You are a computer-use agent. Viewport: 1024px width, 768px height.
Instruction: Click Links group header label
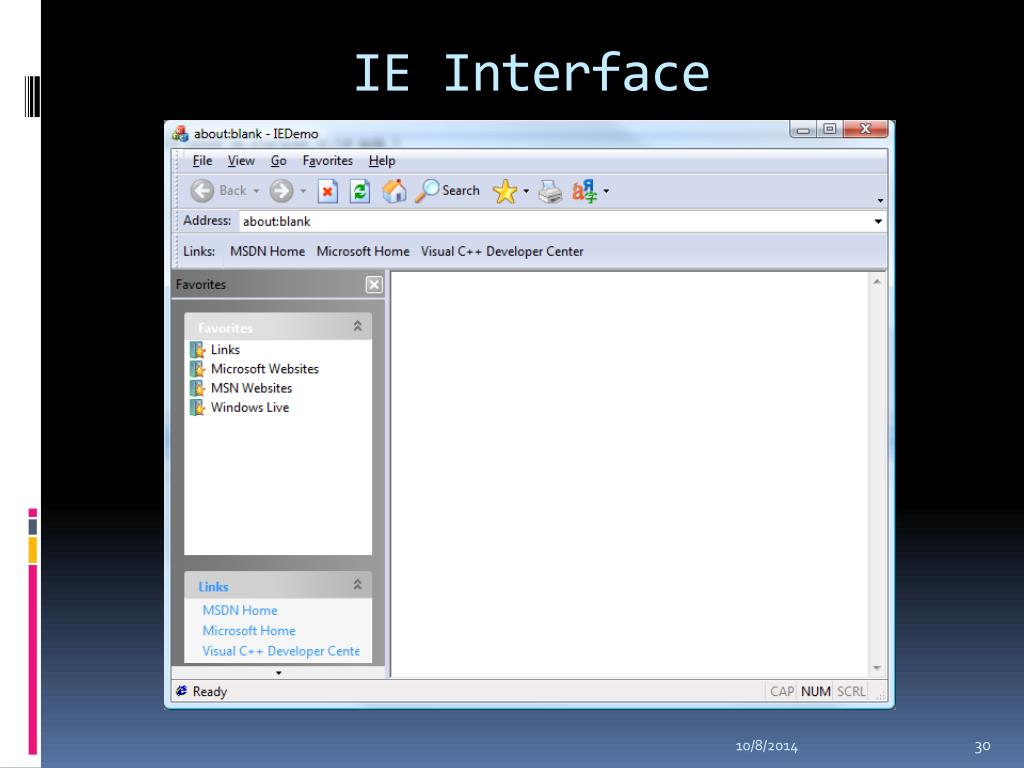point(213,586)
